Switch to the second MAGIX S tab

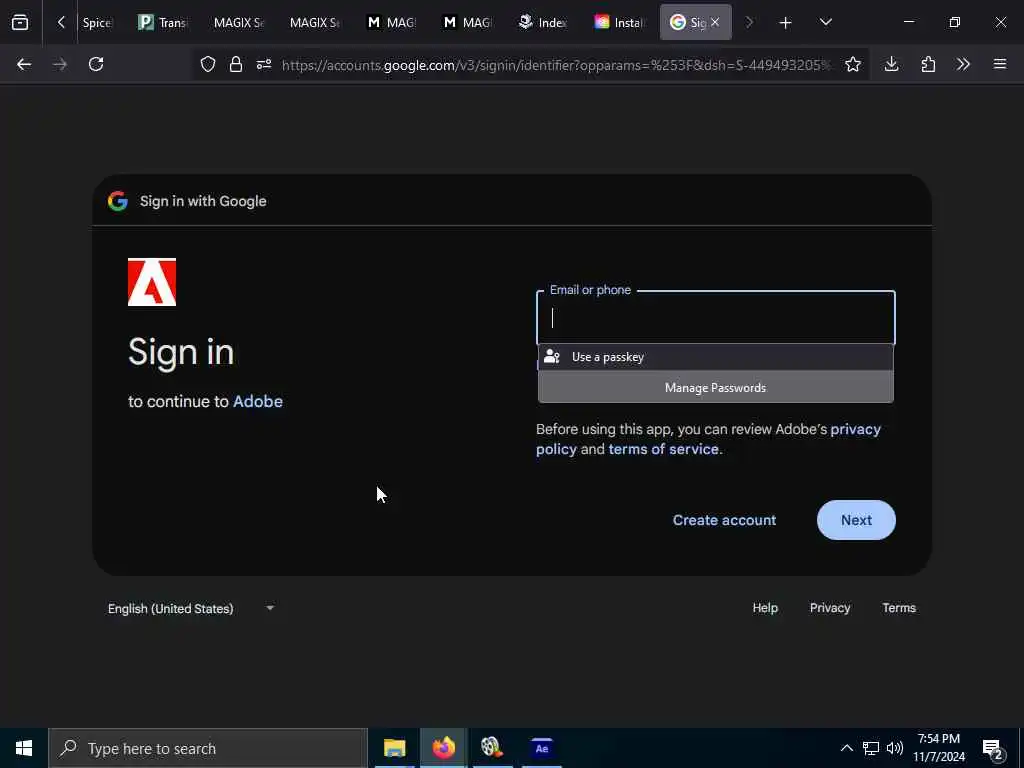(x=314, y=23)
